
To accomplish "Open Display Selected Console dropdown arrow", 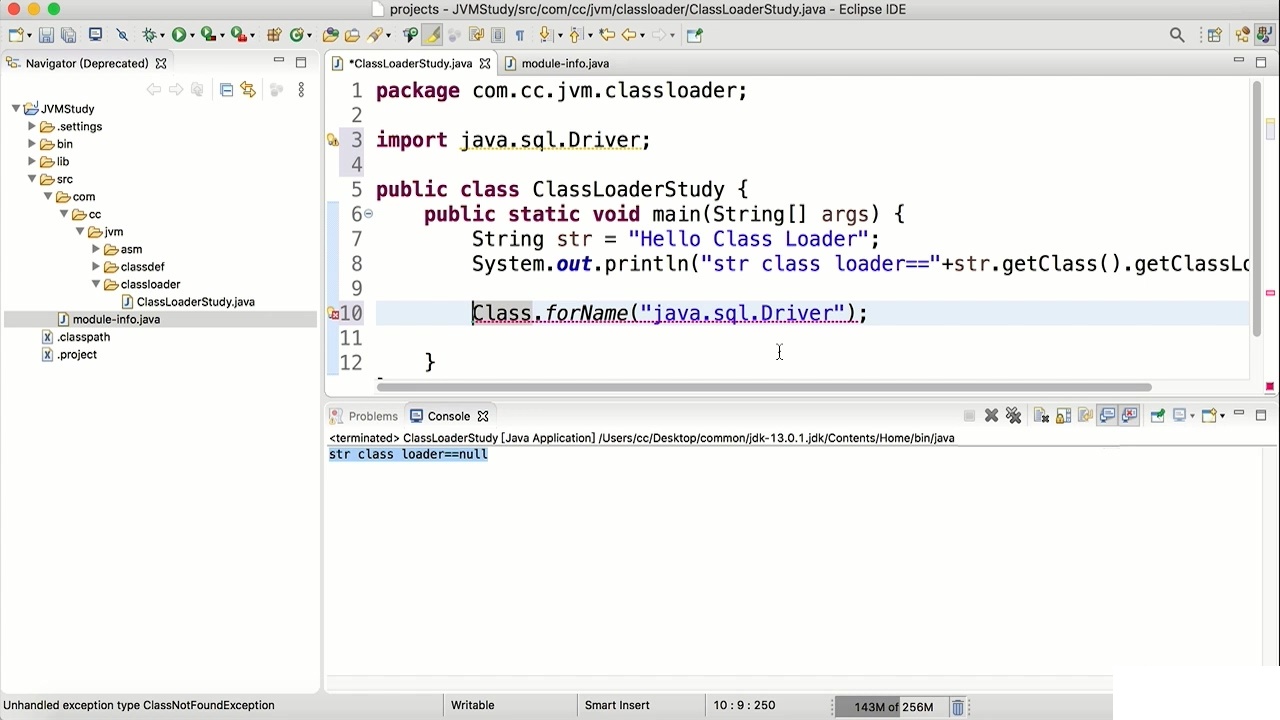I will [x=1192, y=416].
